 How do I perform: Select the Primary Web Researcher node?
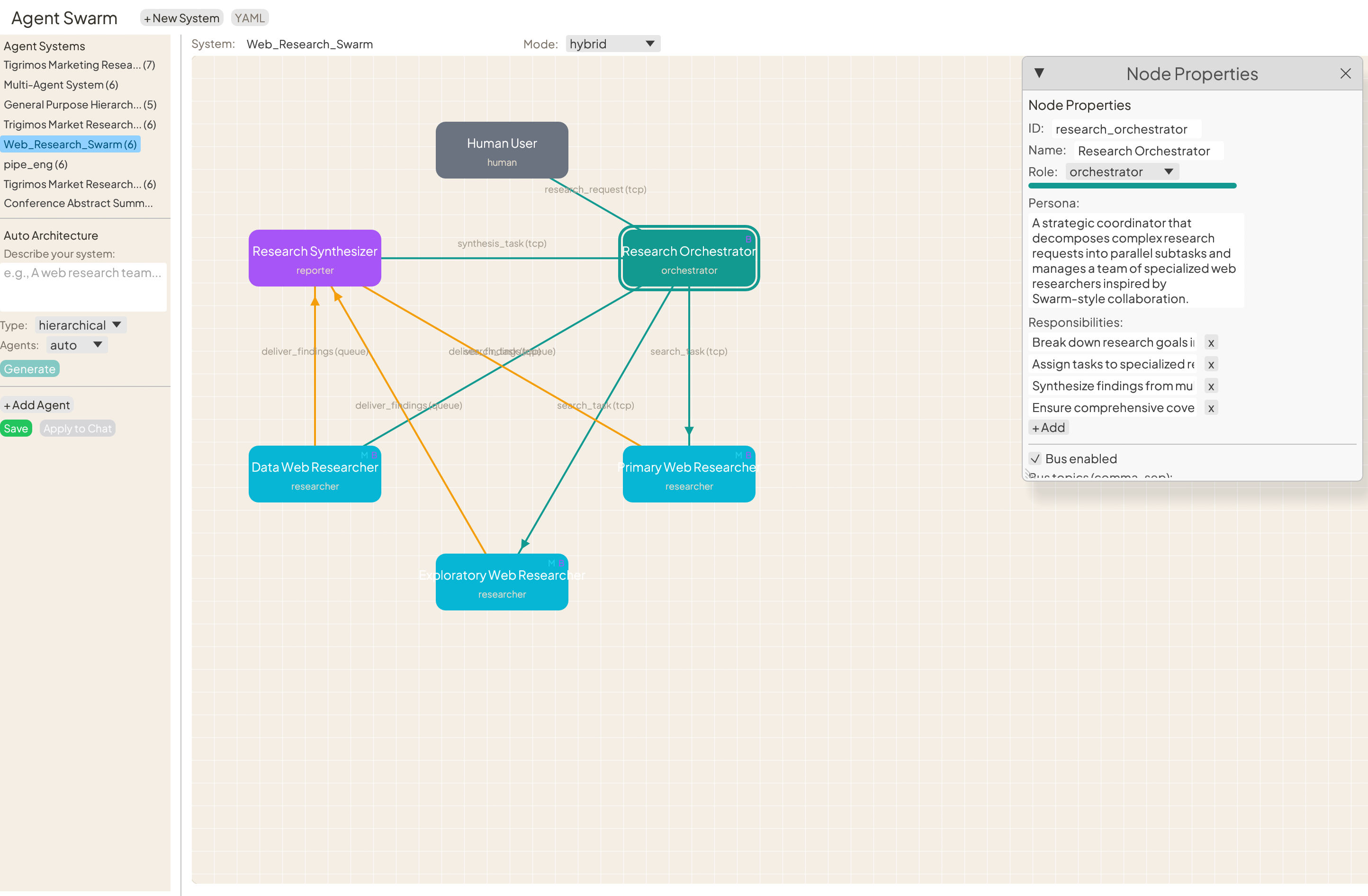coord(689,474)
